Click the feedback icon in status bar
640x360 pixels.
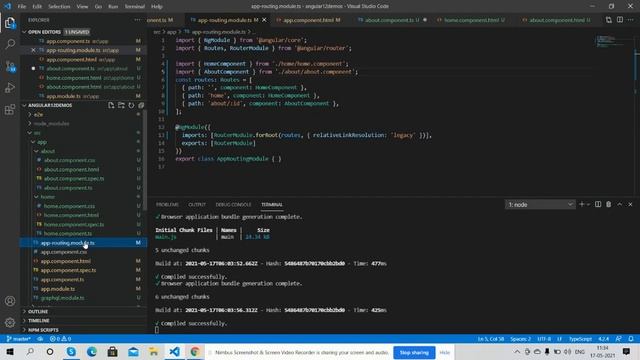pos(619,339)
